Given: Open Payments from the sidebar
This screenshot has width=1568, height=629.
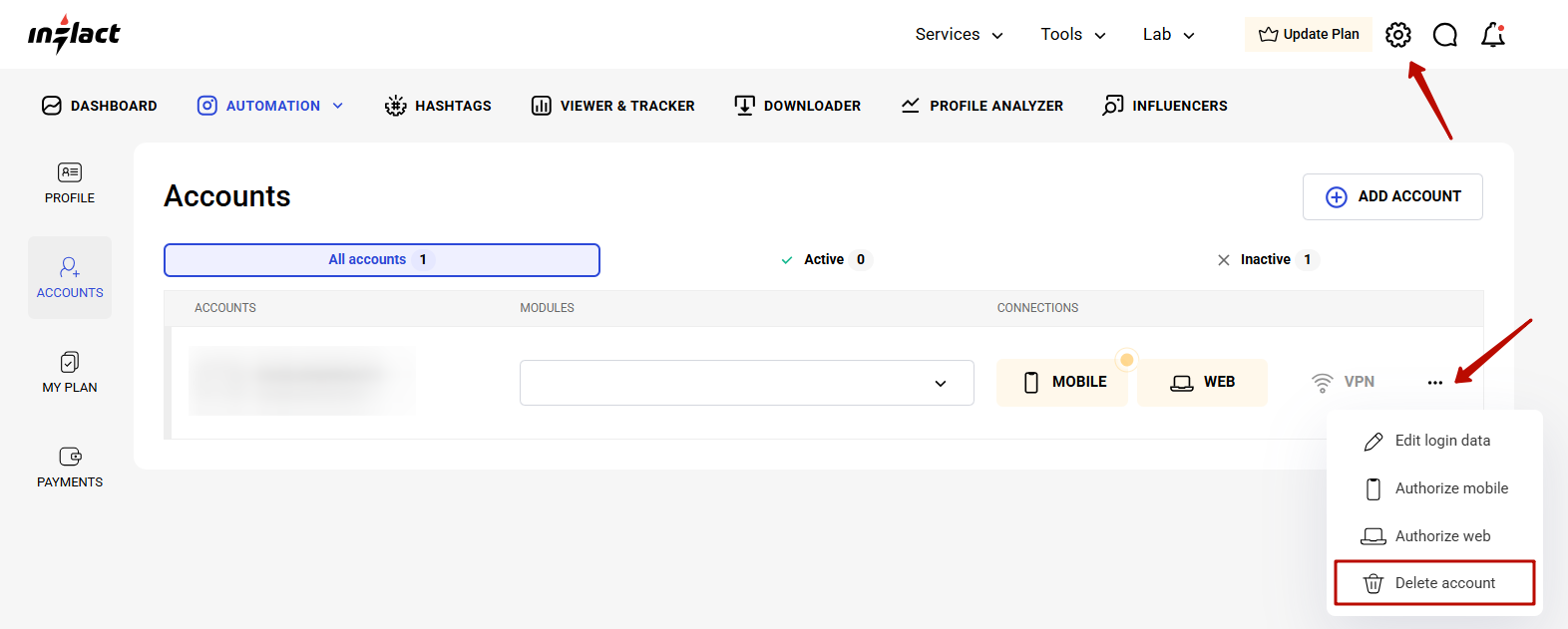Looking at the screenshot, I should point(70,467).
